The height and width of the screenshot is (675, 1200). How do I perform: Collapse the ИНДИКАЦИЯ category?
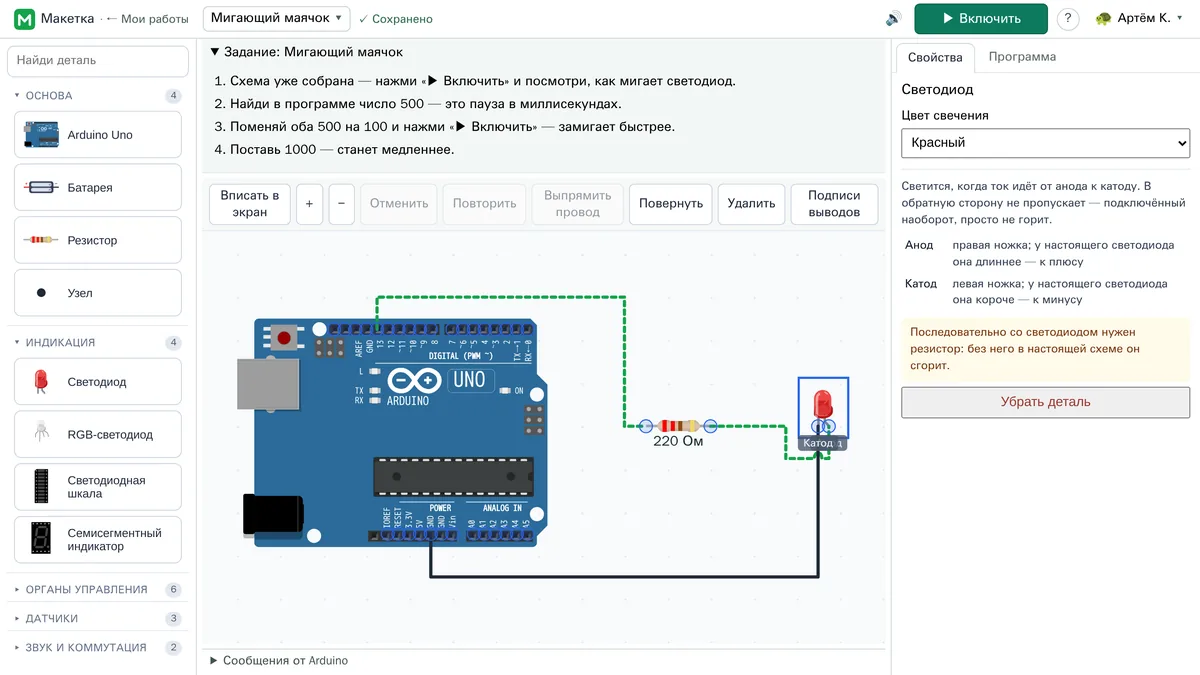[x=98, y=343]
